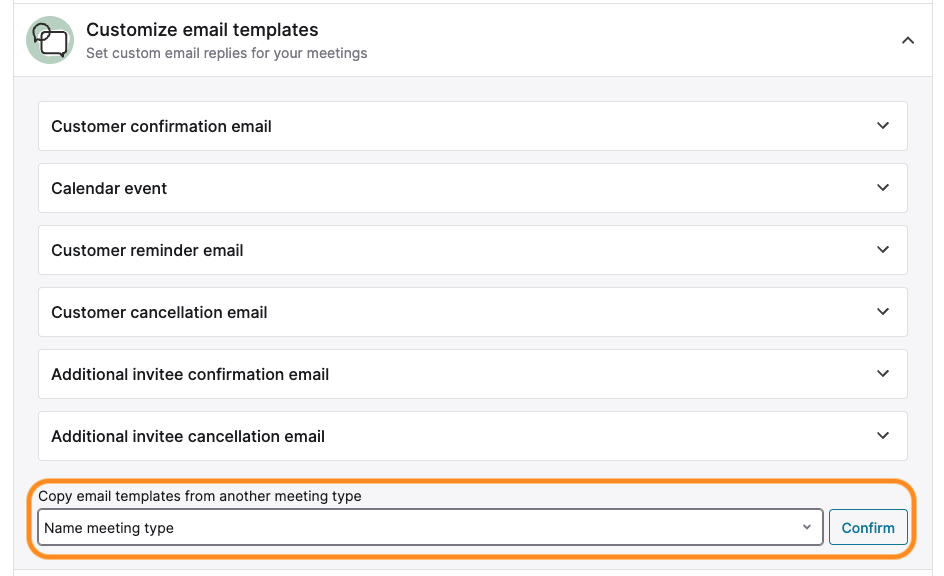Image resolution: width=944 pixels, height=576 pixels.
Task: Click the Confirm button
Action: (x=868, y=527)
